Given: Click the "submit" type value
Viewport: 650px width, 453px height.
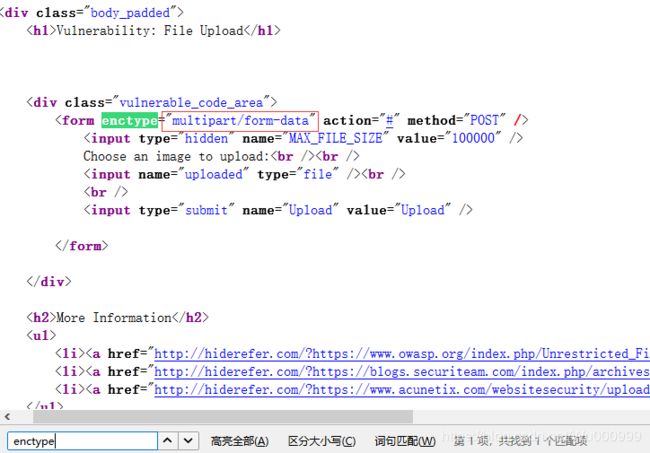Looking at the screenshot, I should (206, 211).
